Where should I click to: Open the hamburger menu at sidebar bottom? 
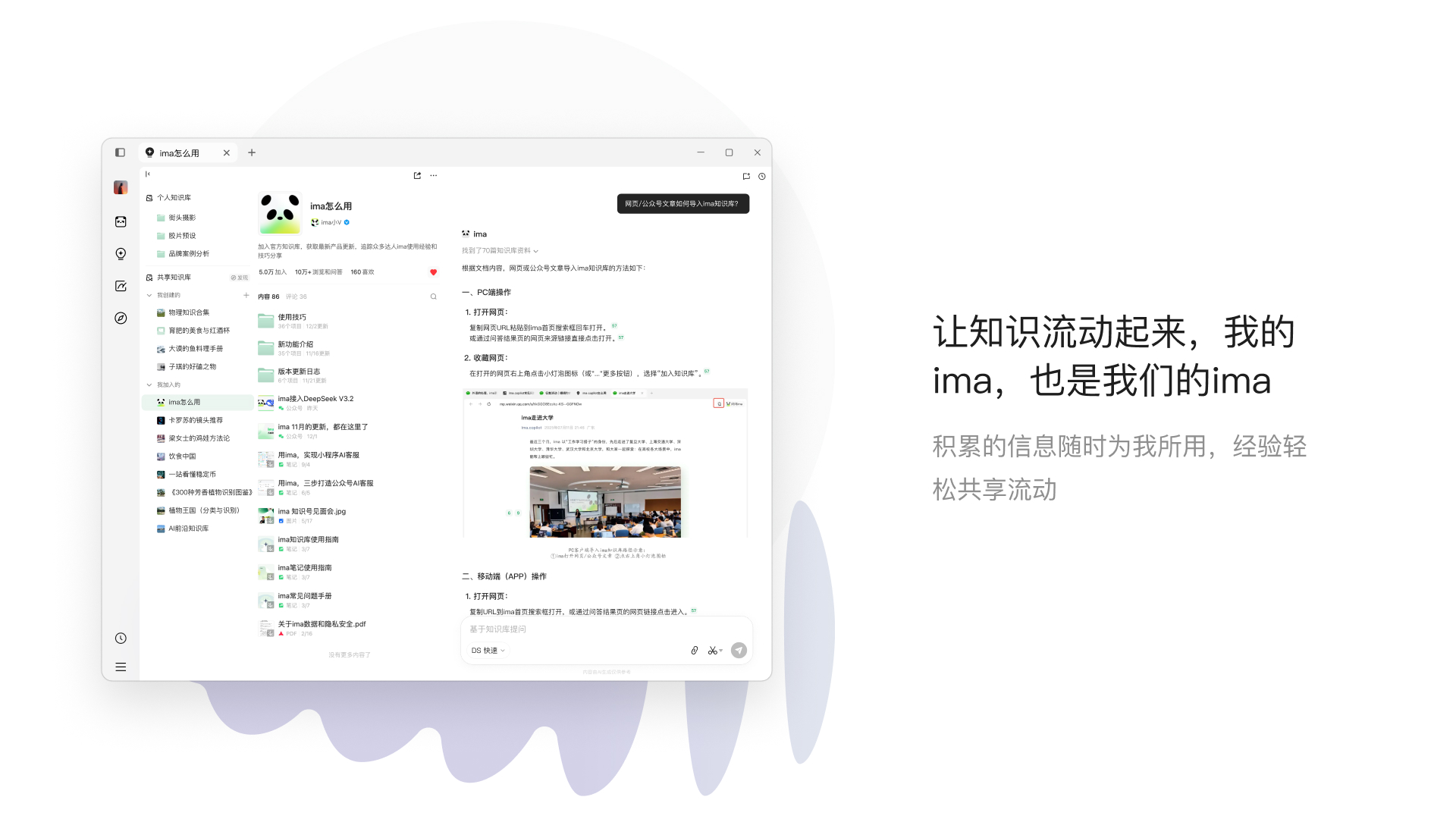click(121, 667)
